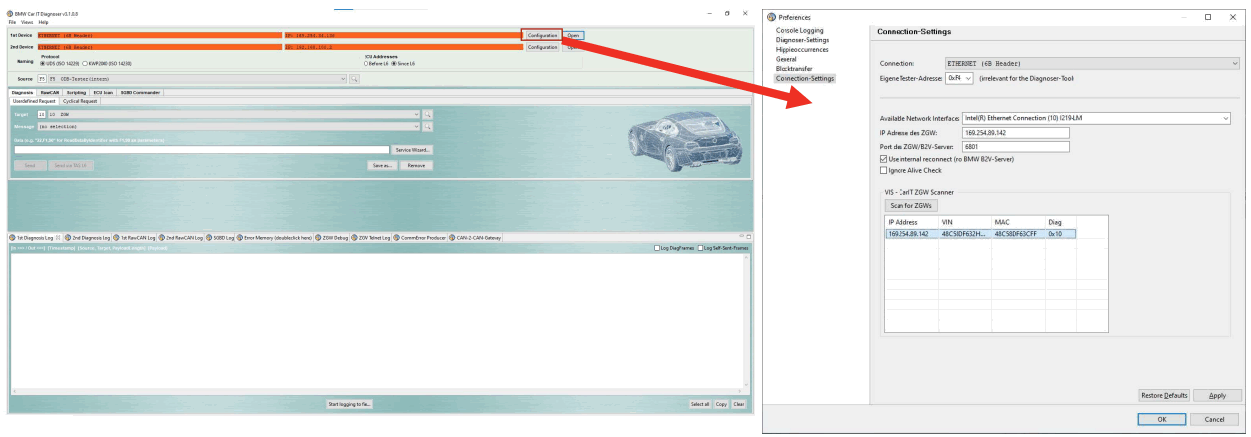Open the Help menu
Image resolution: width=1251 pixels, height=437 pixels.
43,22
